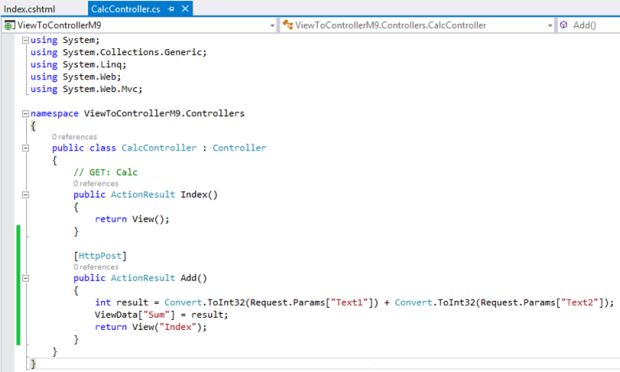Click the string "Text2" in code

tap(580, 302)
